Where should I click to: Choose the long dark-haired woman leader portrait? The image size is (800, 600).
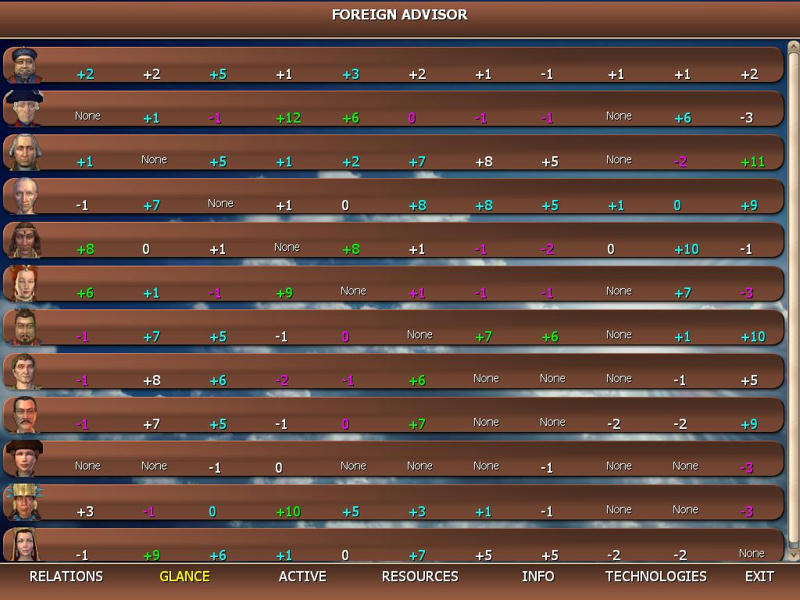(22, 546)
